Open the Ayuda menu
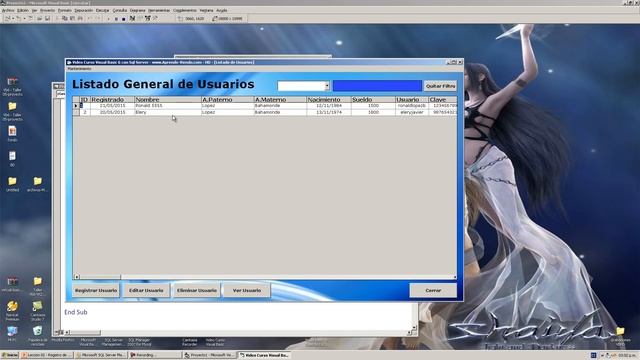The height and width of the screenshot is (360, 640). pyautogui.click(x=222, y=10)
